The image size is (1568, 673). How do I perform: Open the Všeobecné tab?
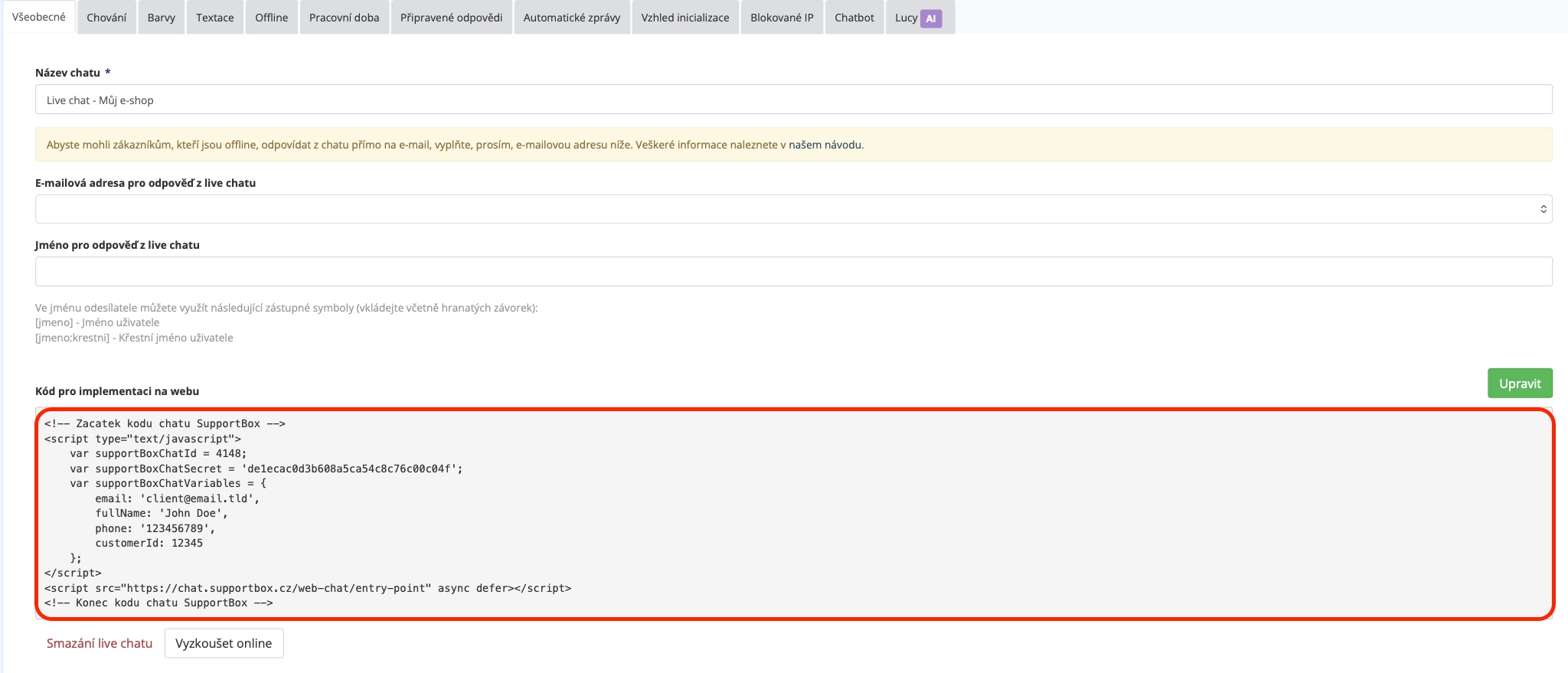tap(39, 17)
